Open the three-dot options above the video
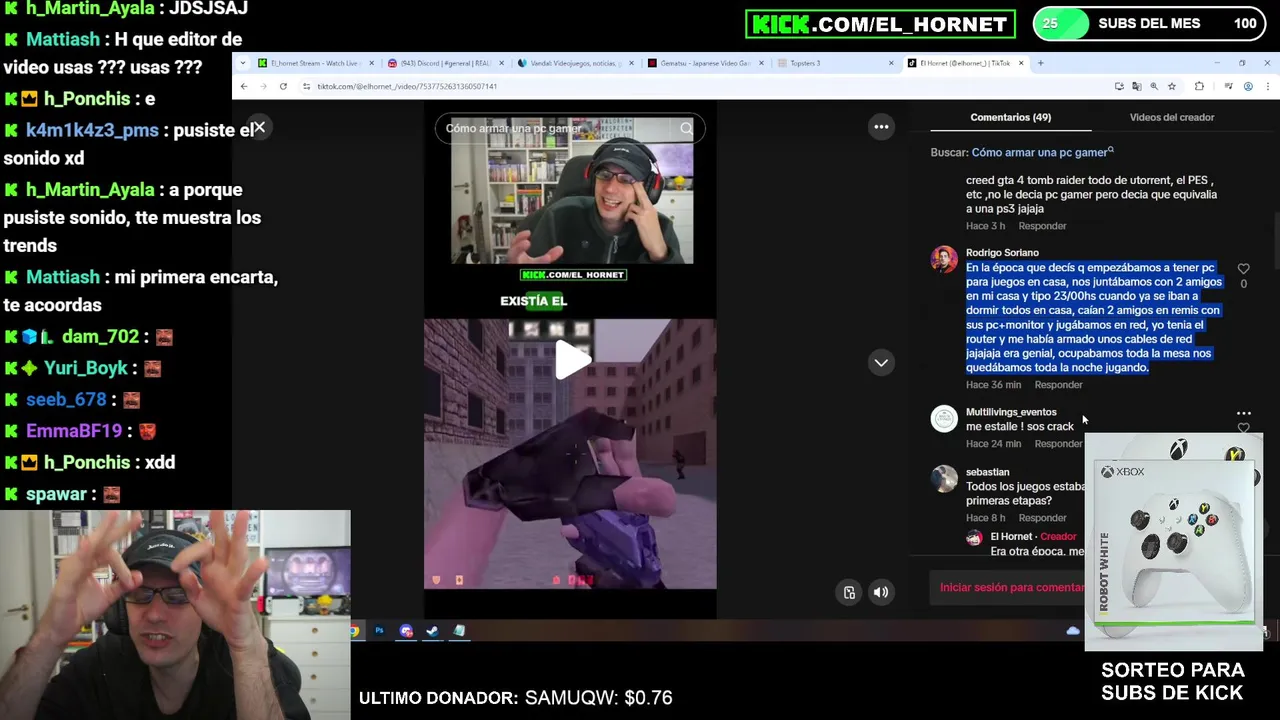1280x720 pixels. (x=881, y=127)
